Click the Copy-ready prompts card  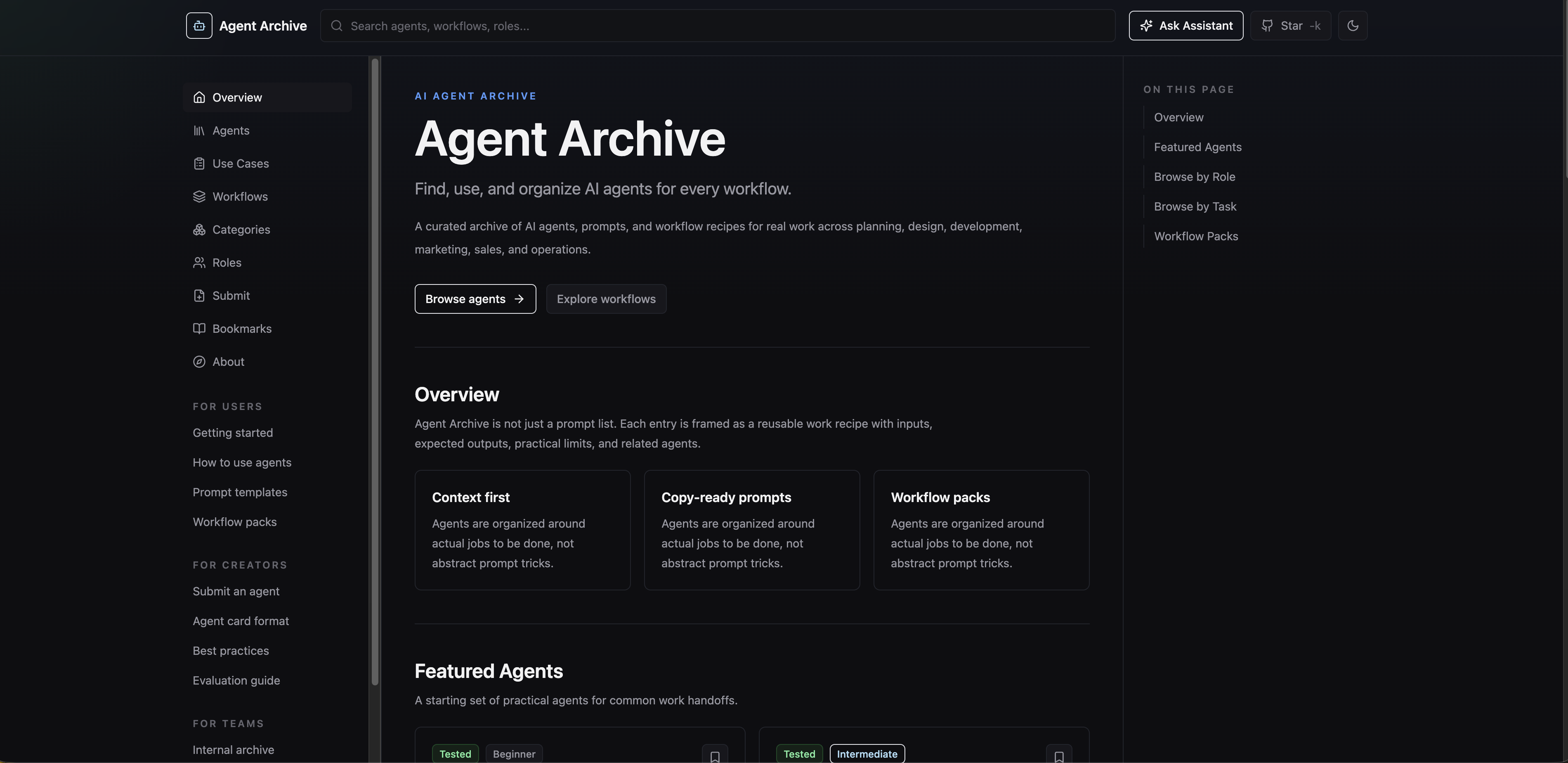coord(752,530)
